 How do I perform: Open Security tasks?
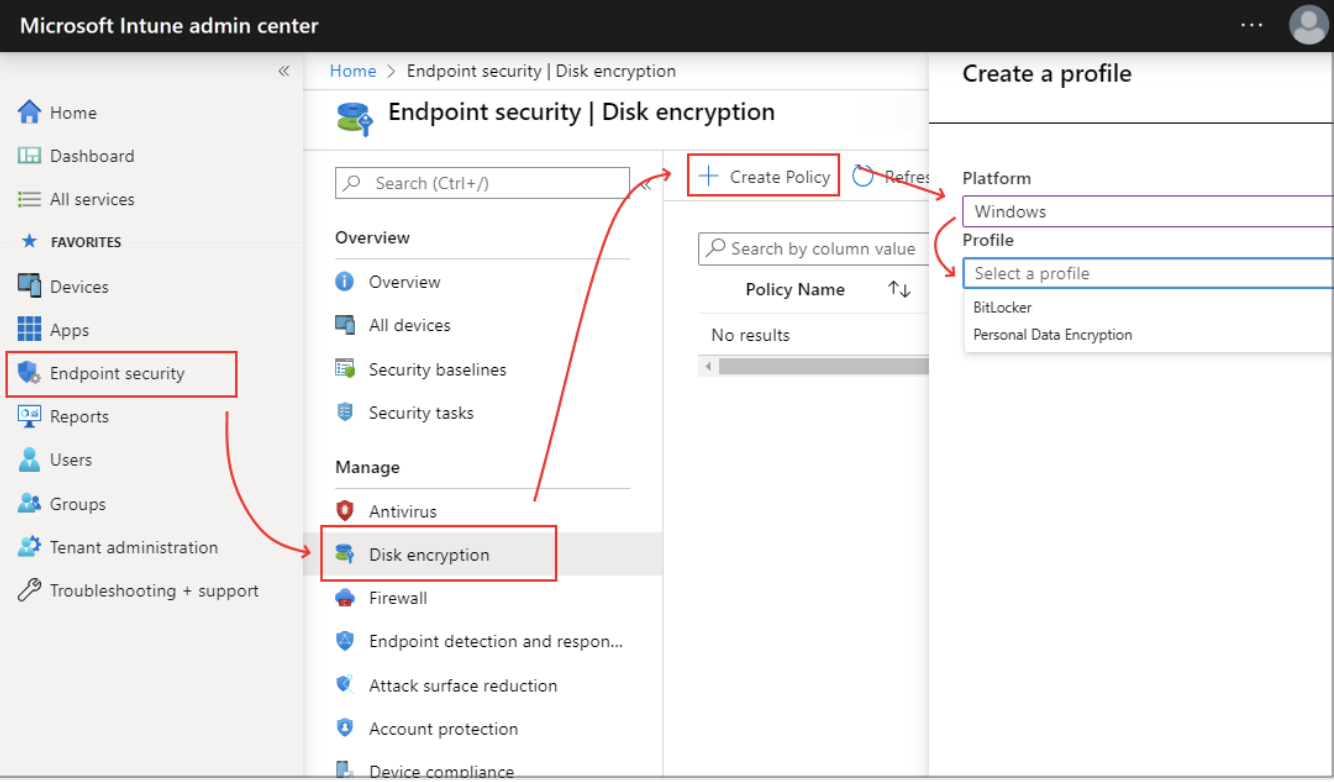(420, 412)
